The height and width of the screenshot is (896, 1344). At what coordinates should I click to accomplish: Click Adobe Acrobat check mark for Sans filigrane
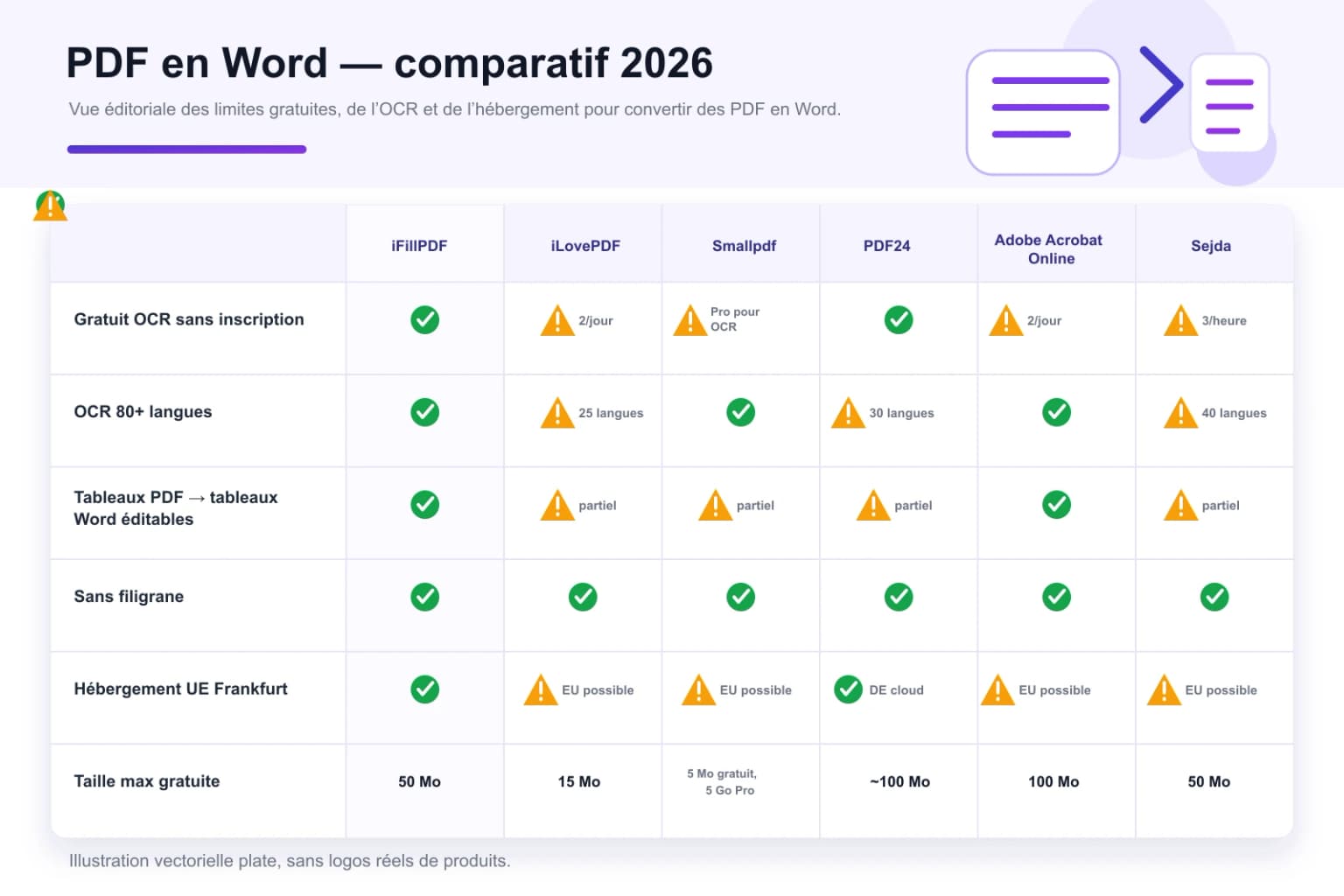(1057, 597)
